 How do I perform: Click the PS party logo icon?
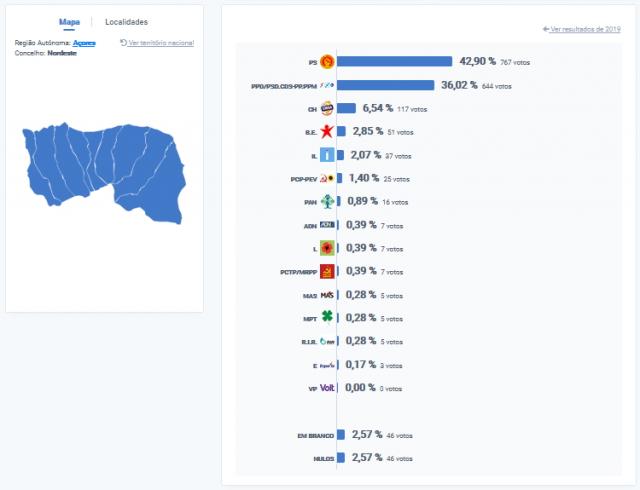pos(326,62)
